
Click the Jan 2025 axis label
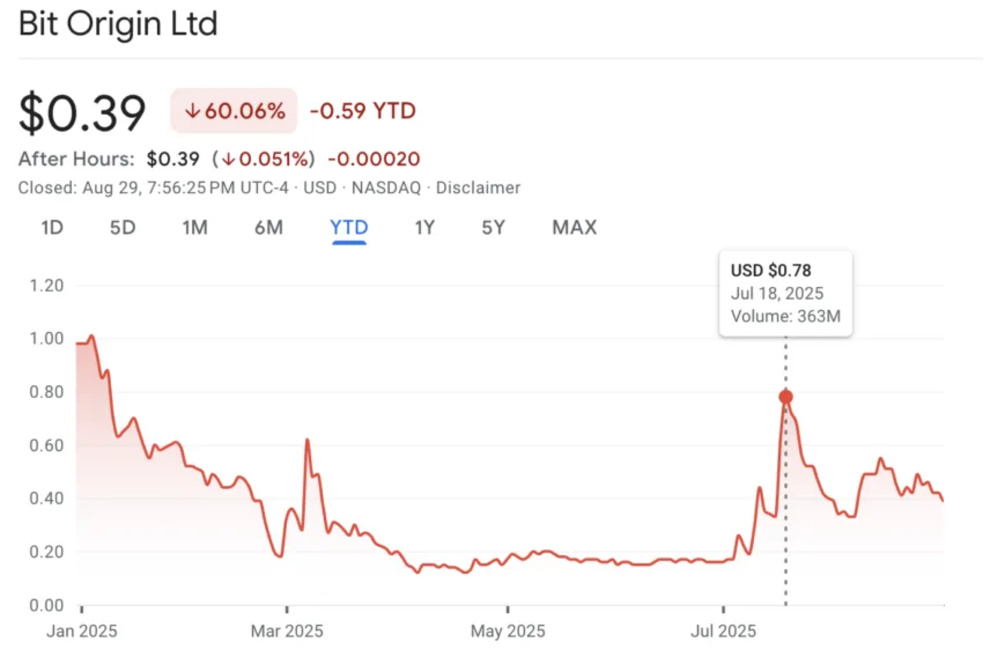pos(82,631)
